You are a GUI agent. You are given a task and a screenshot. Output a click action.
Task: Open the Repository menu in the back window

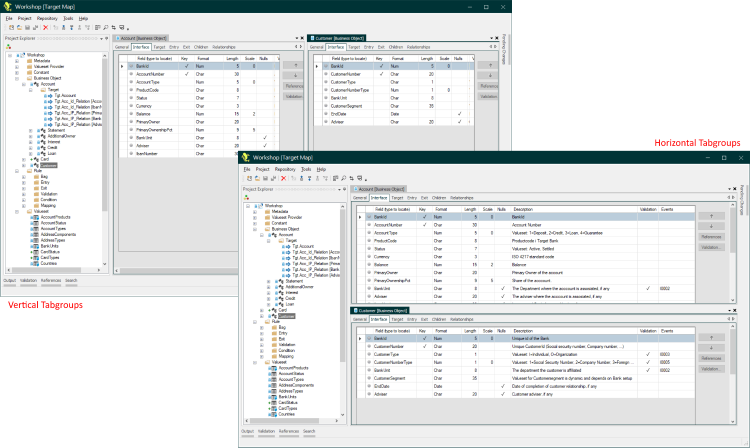click(x=47, y=18)
